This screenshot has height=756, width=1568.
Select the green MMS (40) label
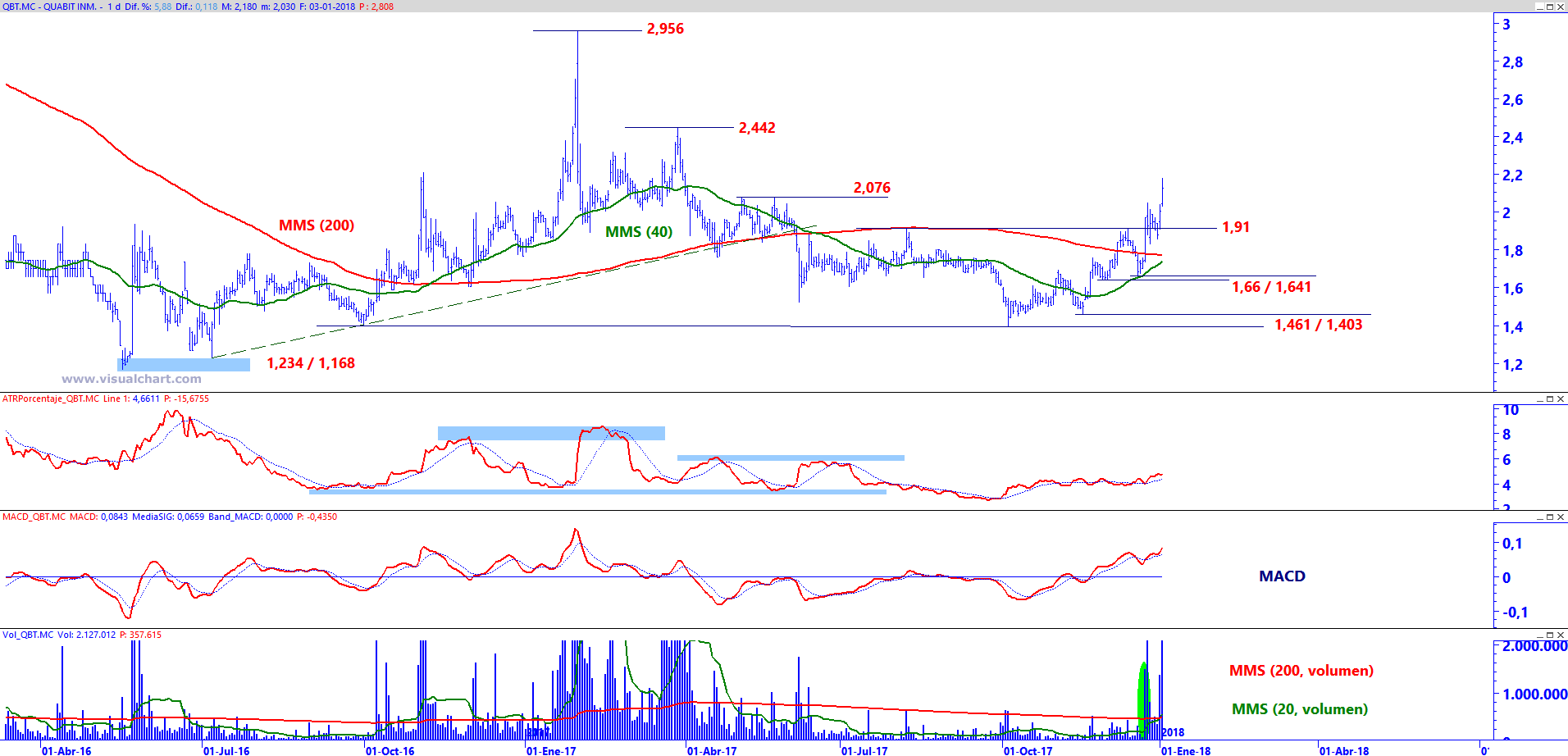tap(639, 232)
